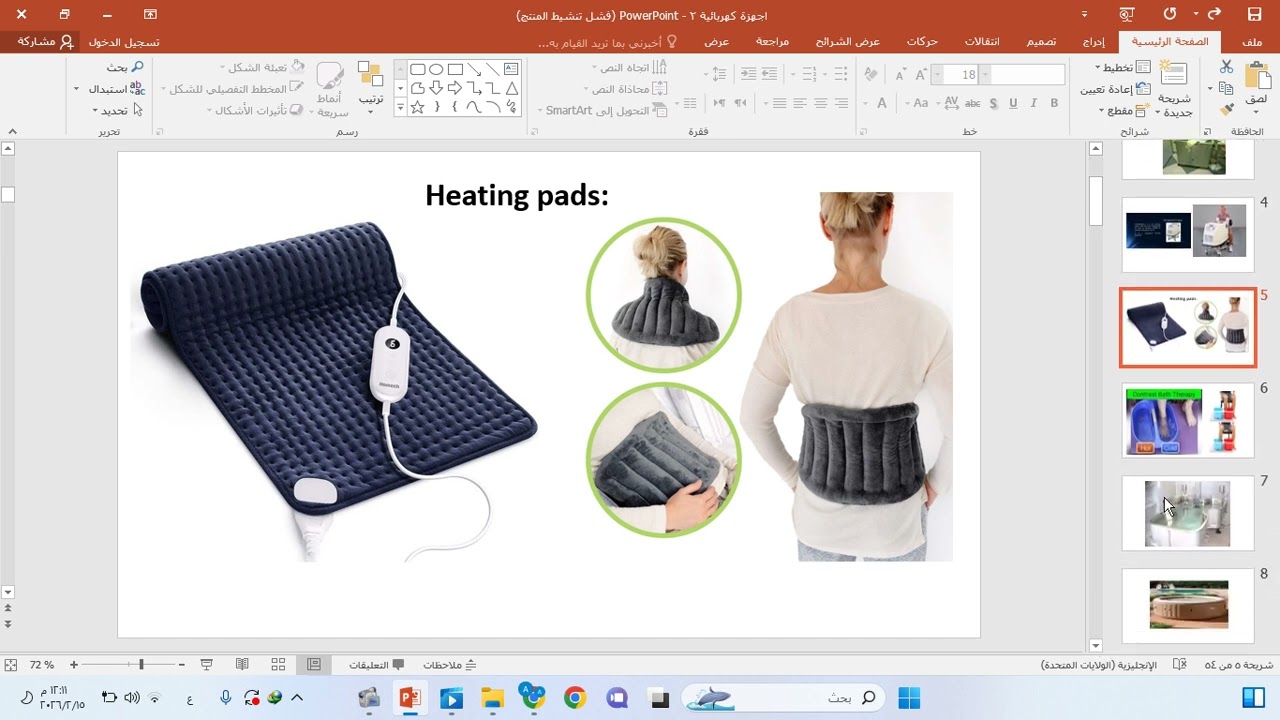Click the Cut scissors icon

coord(1227,66)
